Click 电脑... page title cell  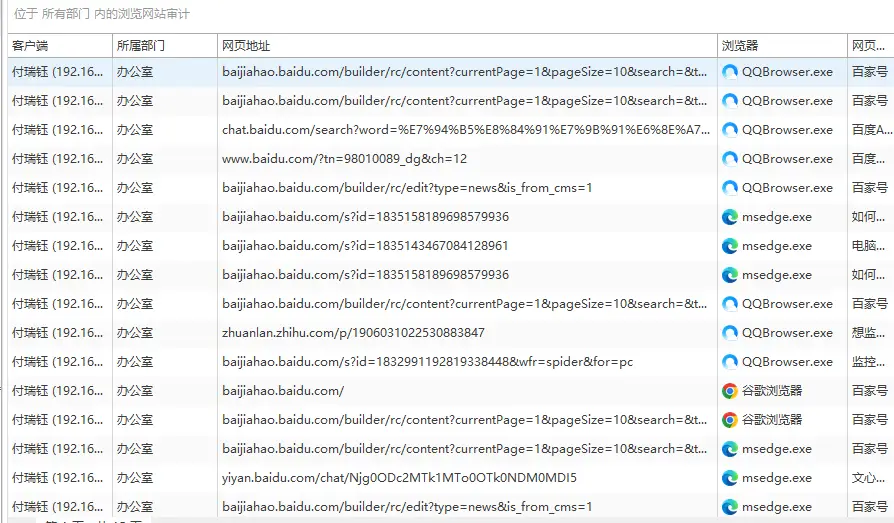pyautogui.click(x=868, y=246)
